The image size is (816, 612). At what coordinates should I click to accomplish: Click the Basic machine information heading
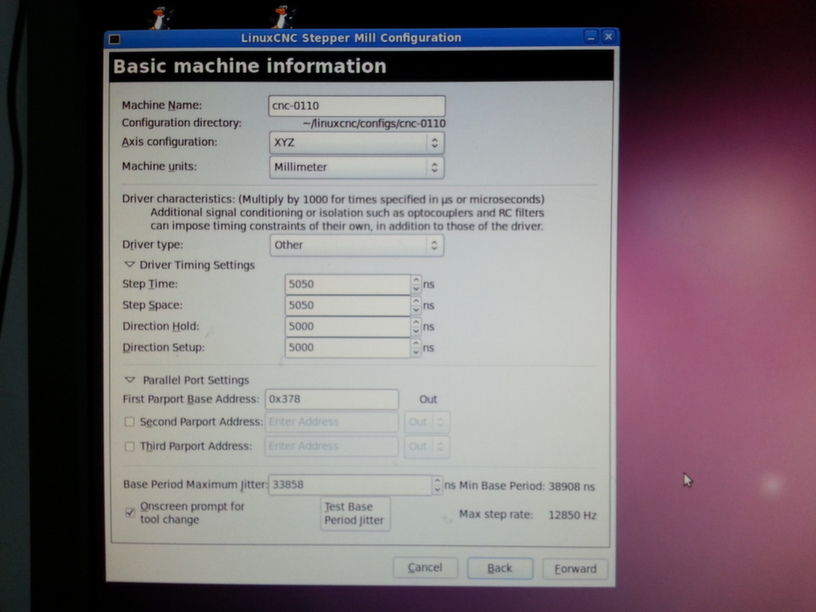[250, 67]
